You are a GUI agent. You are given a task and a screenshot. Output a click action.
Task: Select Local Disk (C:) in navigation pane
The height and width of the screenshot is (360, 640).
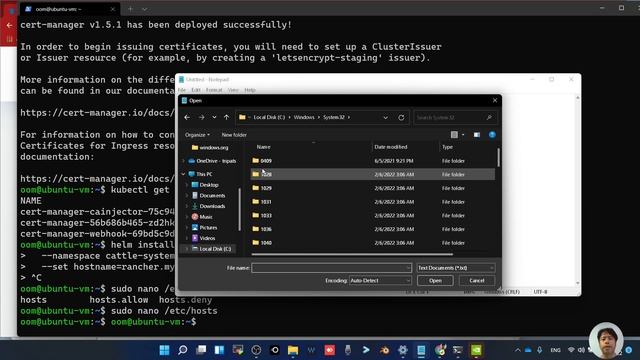(x=211, y=249)
